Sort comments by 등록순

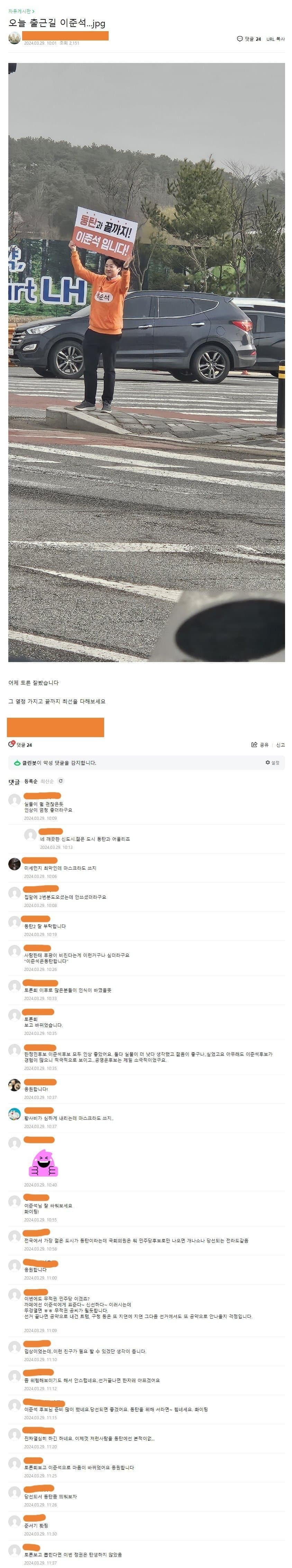[30, 781]
